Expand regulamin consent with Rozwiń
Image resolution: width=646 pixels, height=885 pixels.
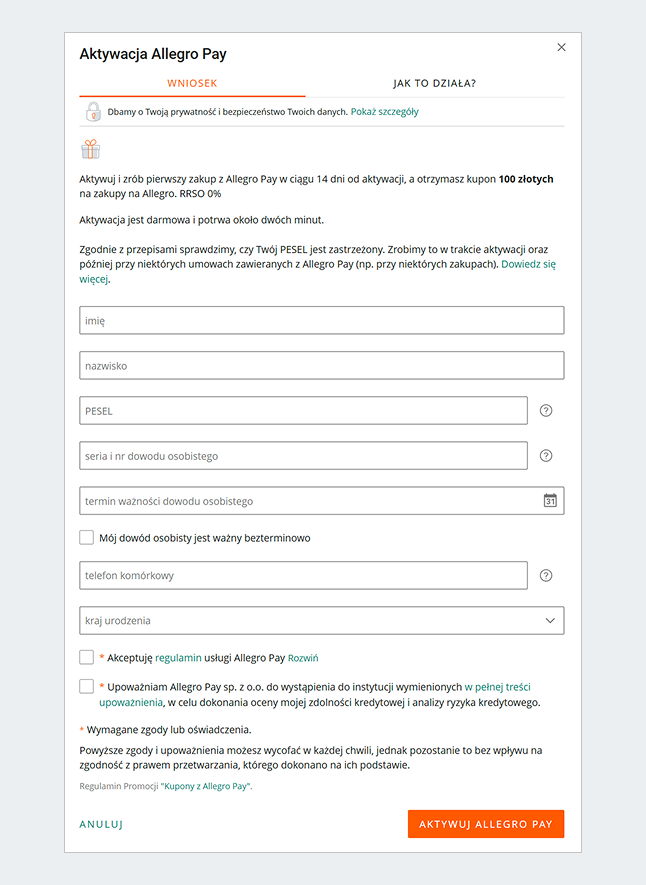(303, 659)
